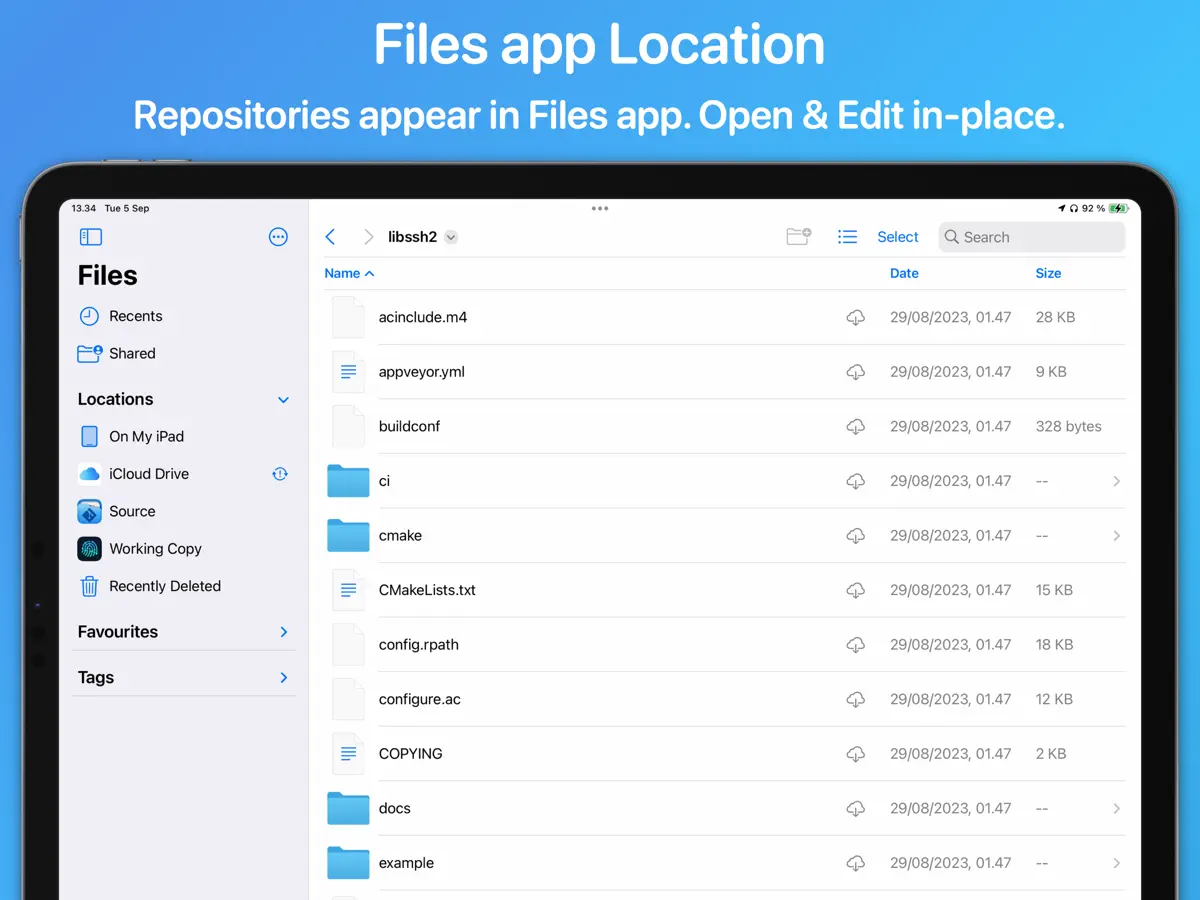1200x900 pixels.
Task: Click the magnifier icon in Search
Action: (952, 237)
